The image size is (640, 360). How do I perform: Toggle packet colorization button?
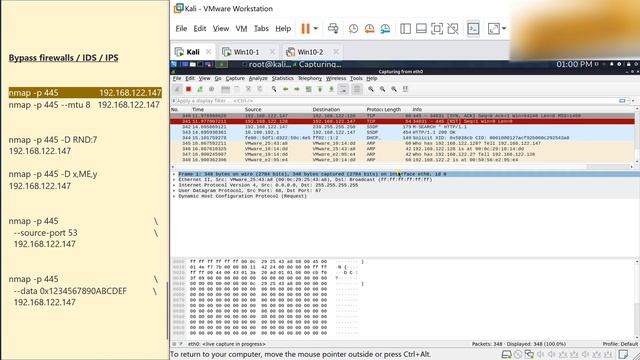(356, 89)
